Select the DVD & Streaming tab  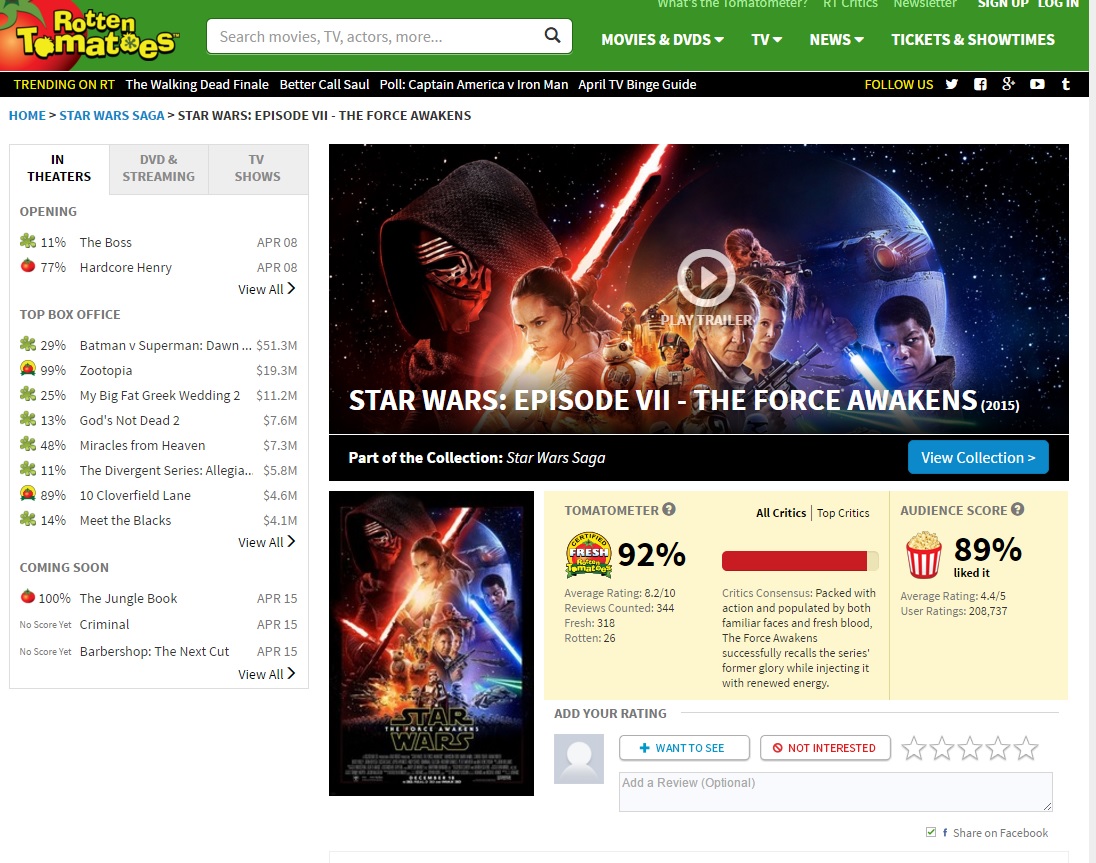(159, 168)
